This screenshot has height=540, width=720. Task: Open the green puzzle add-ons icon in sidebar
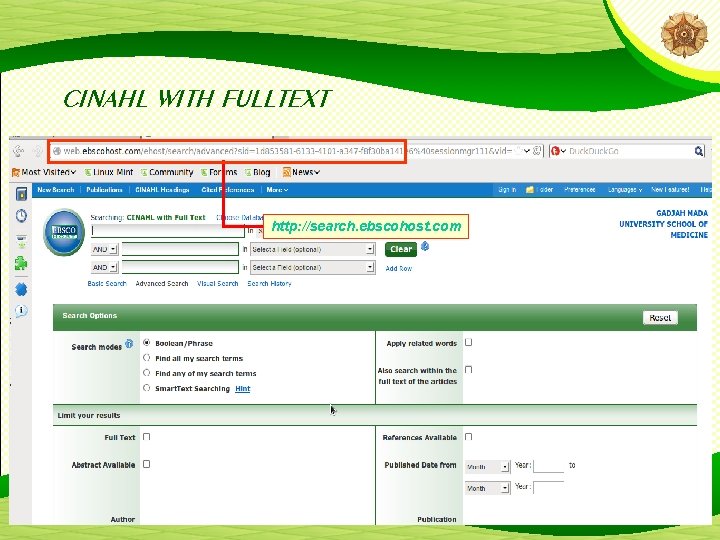click(x=21, y=263)
